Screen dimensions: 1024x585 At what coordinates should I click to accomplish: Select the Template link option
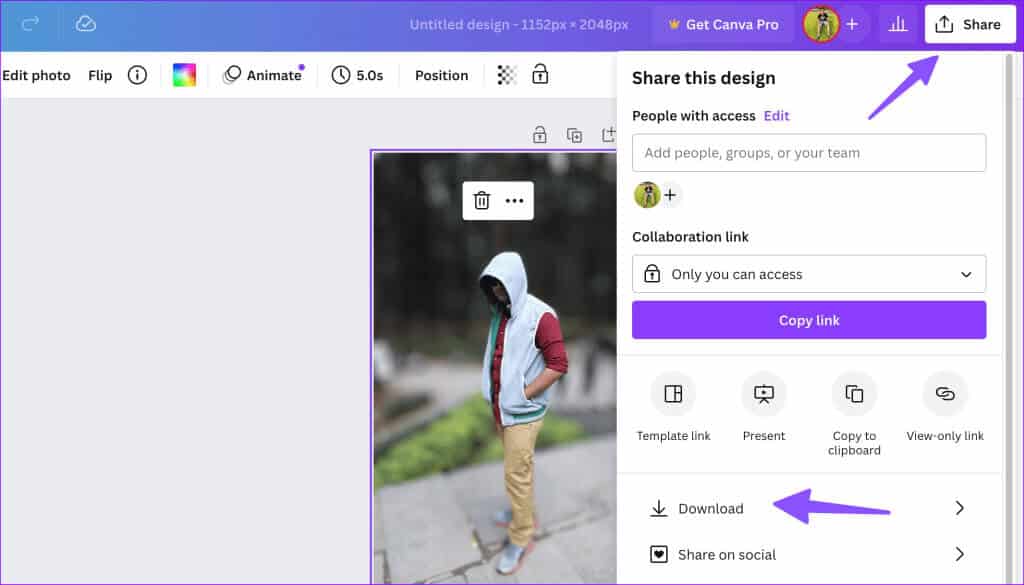(673, 408)
